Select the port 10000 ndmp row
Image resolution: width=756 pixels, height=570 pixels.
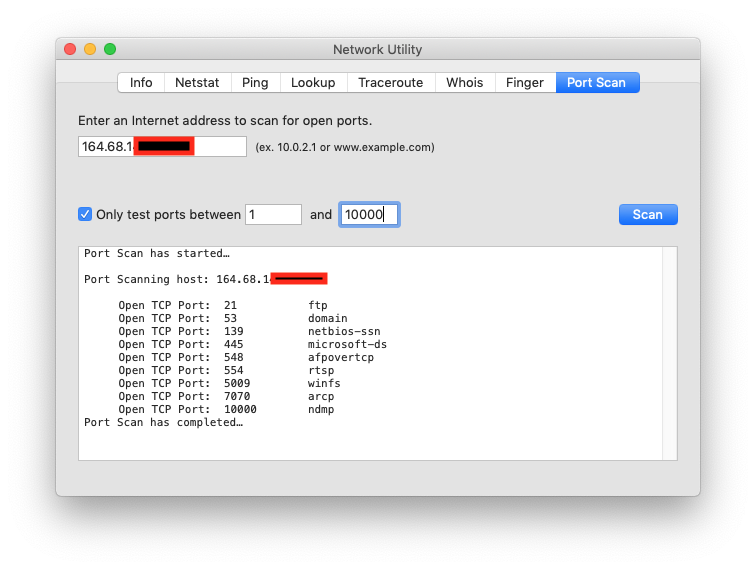point(226,409)
